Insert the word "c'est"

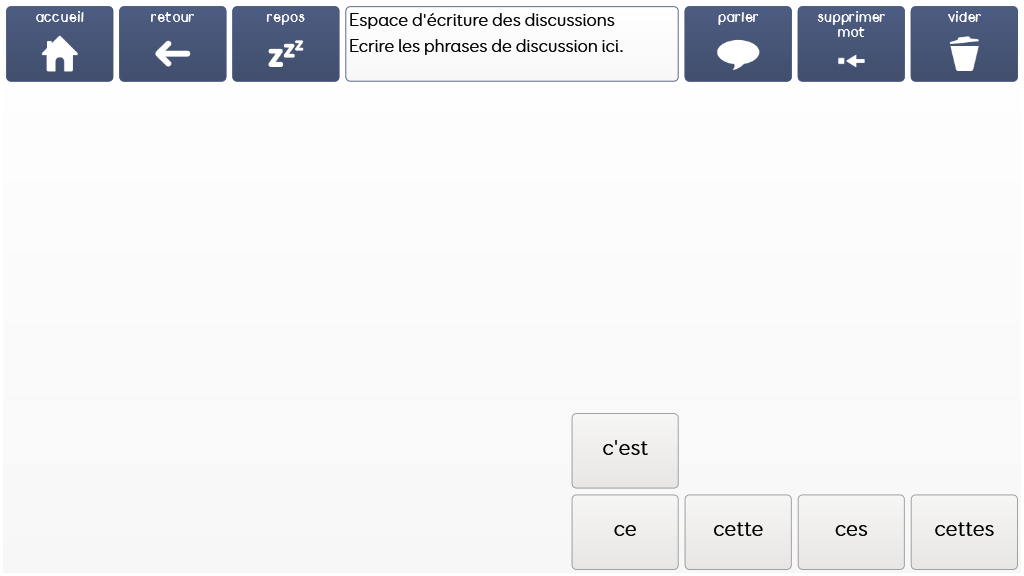pyautogui.click(x=625, y=449)
